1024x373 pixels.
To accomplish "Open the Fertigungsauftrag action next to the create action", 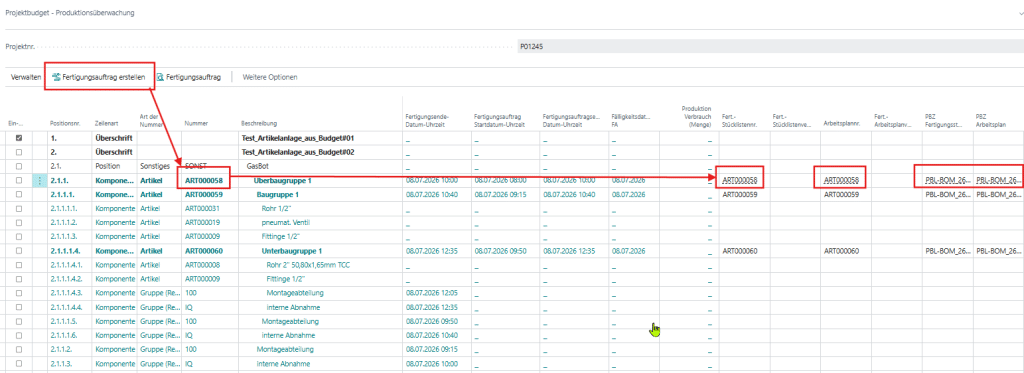I will [x=189, y=77].
